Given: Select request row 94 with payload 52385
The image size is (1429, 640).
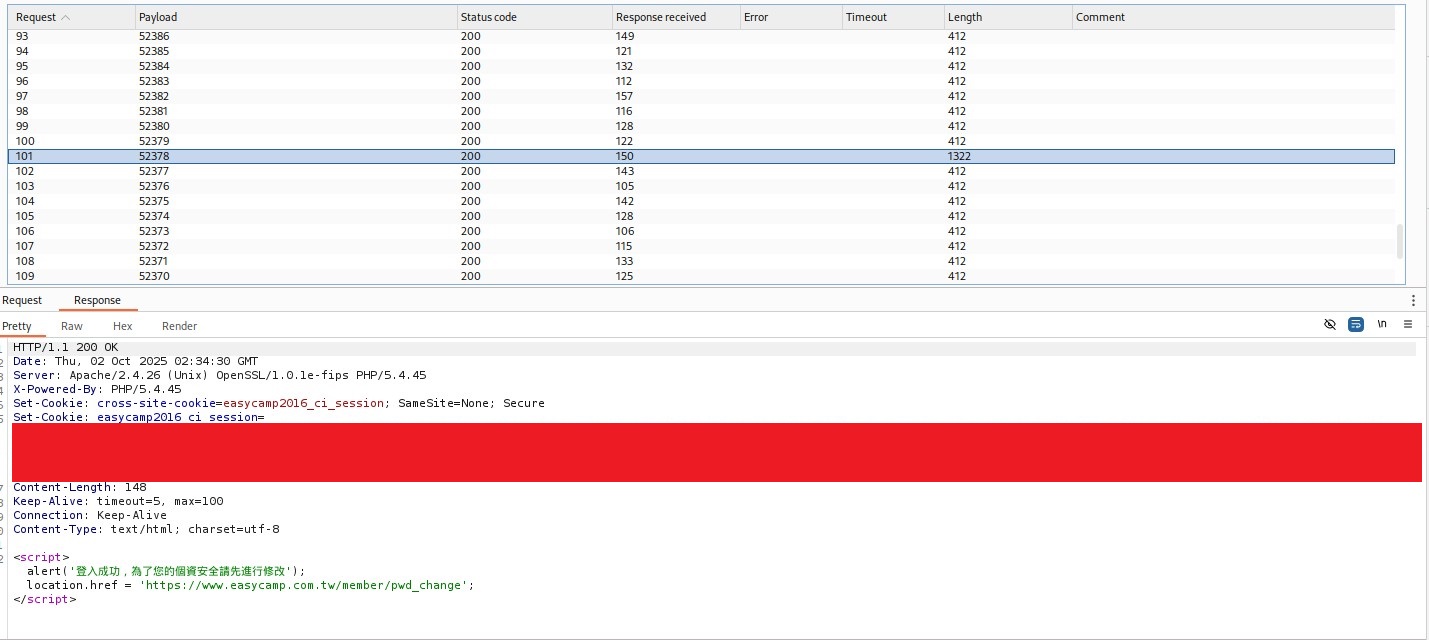Looking at the screenshot, I should coord(701,51).
